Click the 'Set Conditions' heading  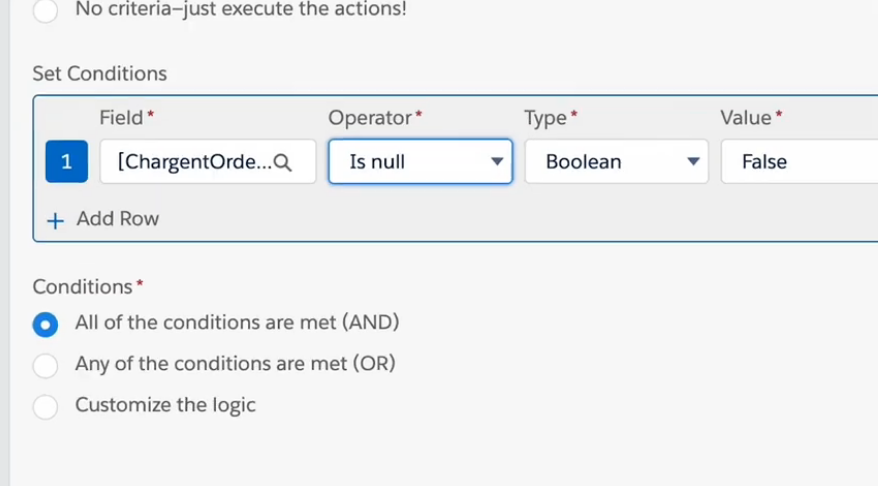(99, 74)
